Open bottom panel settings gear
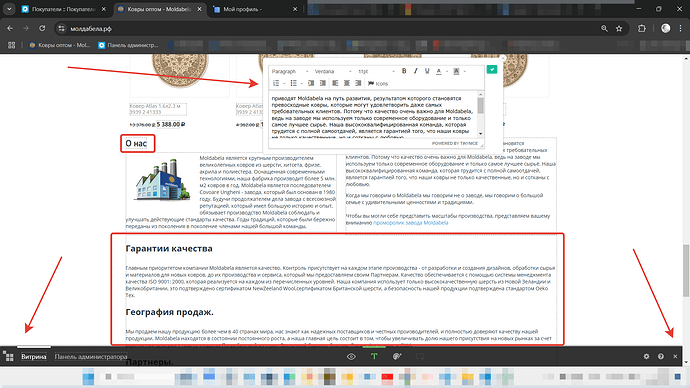Screen dimensions: 690x388 point(646,356)
